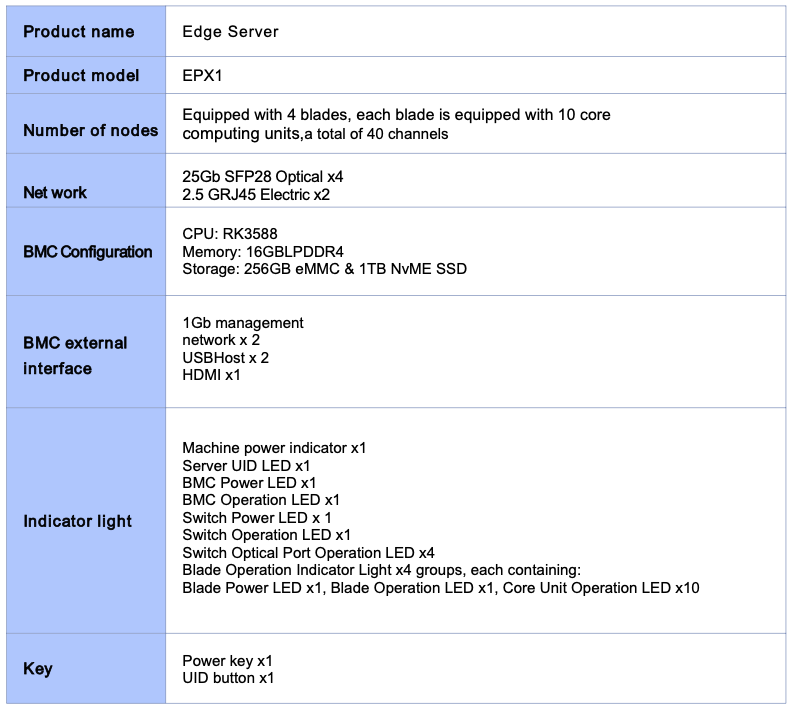Select 'Switch Optical Port Operation LED x4' line
This screenshot has height=708, width=792.
(308, 553)
